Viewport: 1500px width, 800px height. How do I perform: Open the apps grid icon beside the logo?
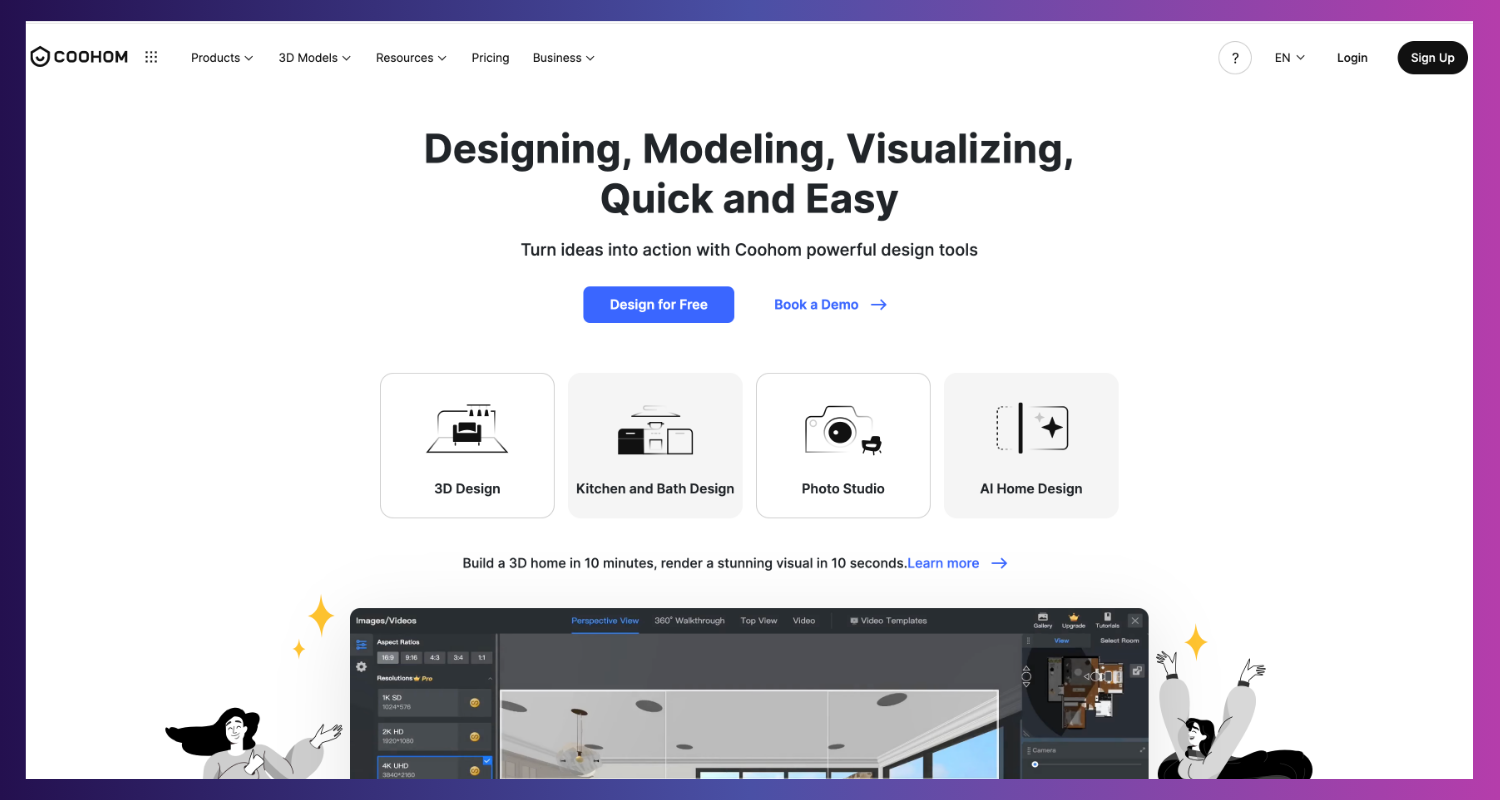[x=151, y=57]
